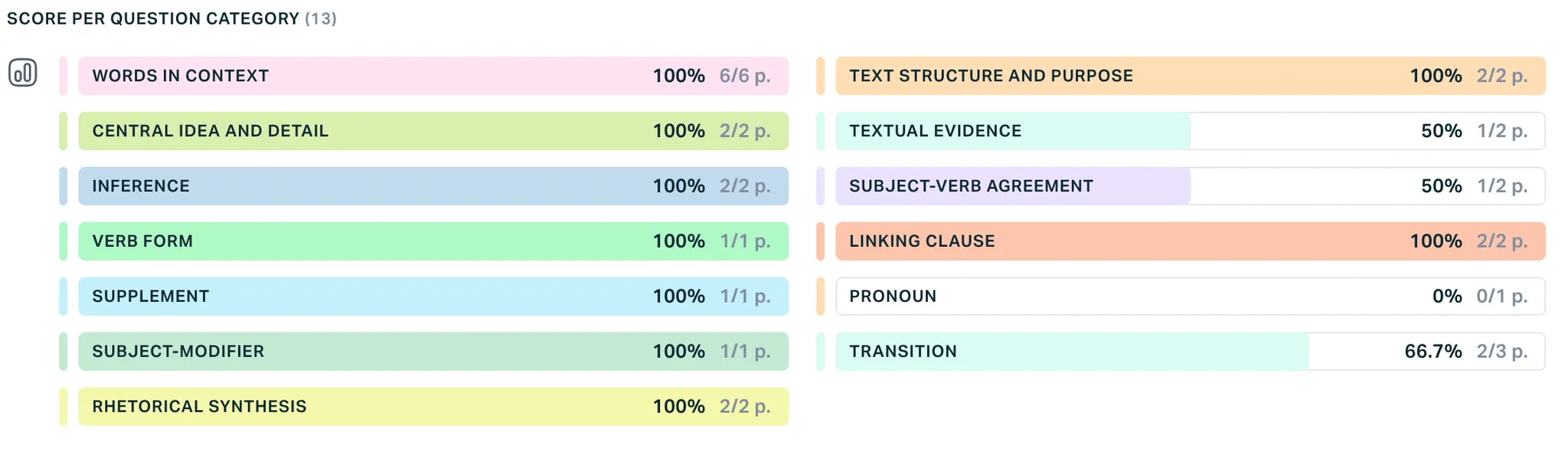Open the Supplement category row
This screenshot has width=1568, height=459.
coord(433,297)
